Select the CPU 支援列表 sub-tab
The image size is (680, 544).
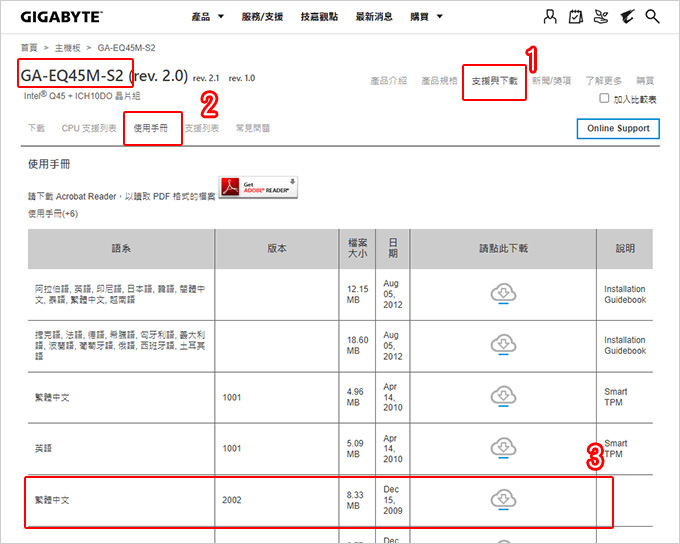(89, 128)
